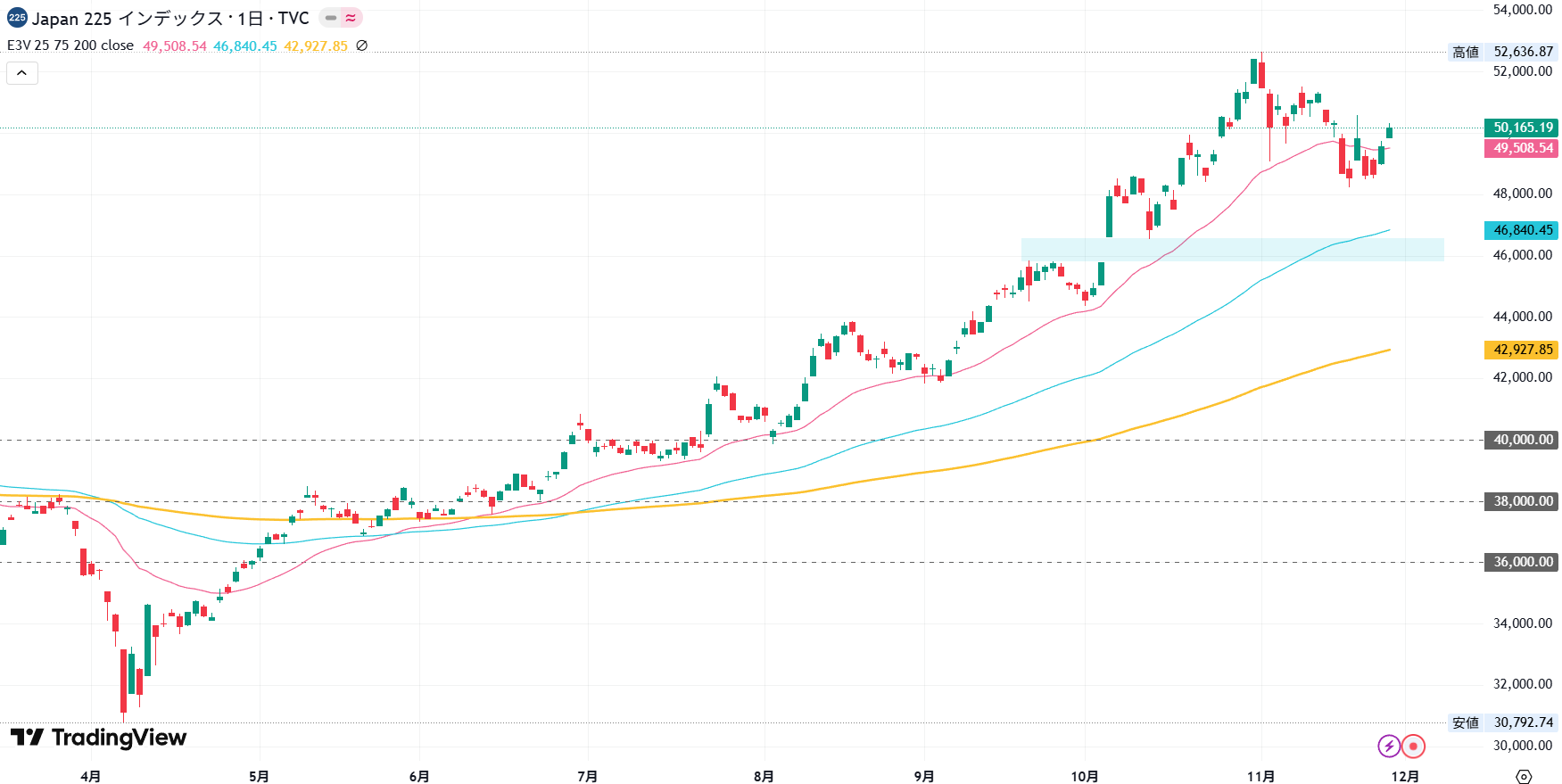
Task: Click the 11月 label on the time axis
Action: point(1260,776)
